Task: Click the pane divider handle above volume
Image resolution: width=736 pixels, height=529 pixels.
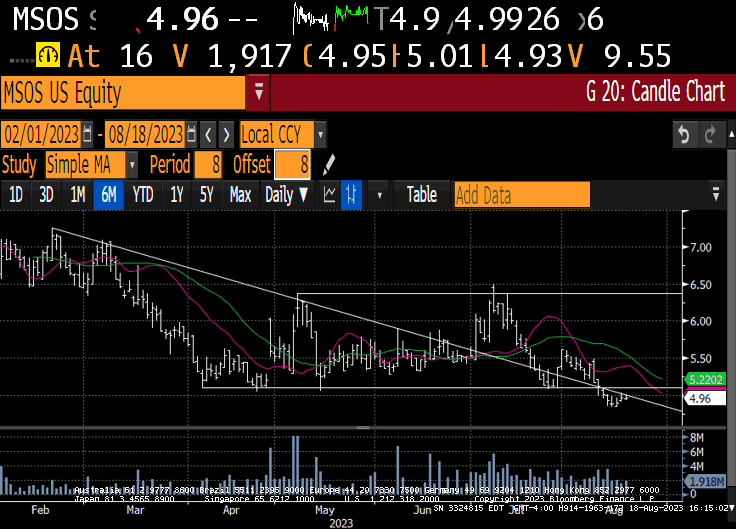Action: tap(362, 428)
